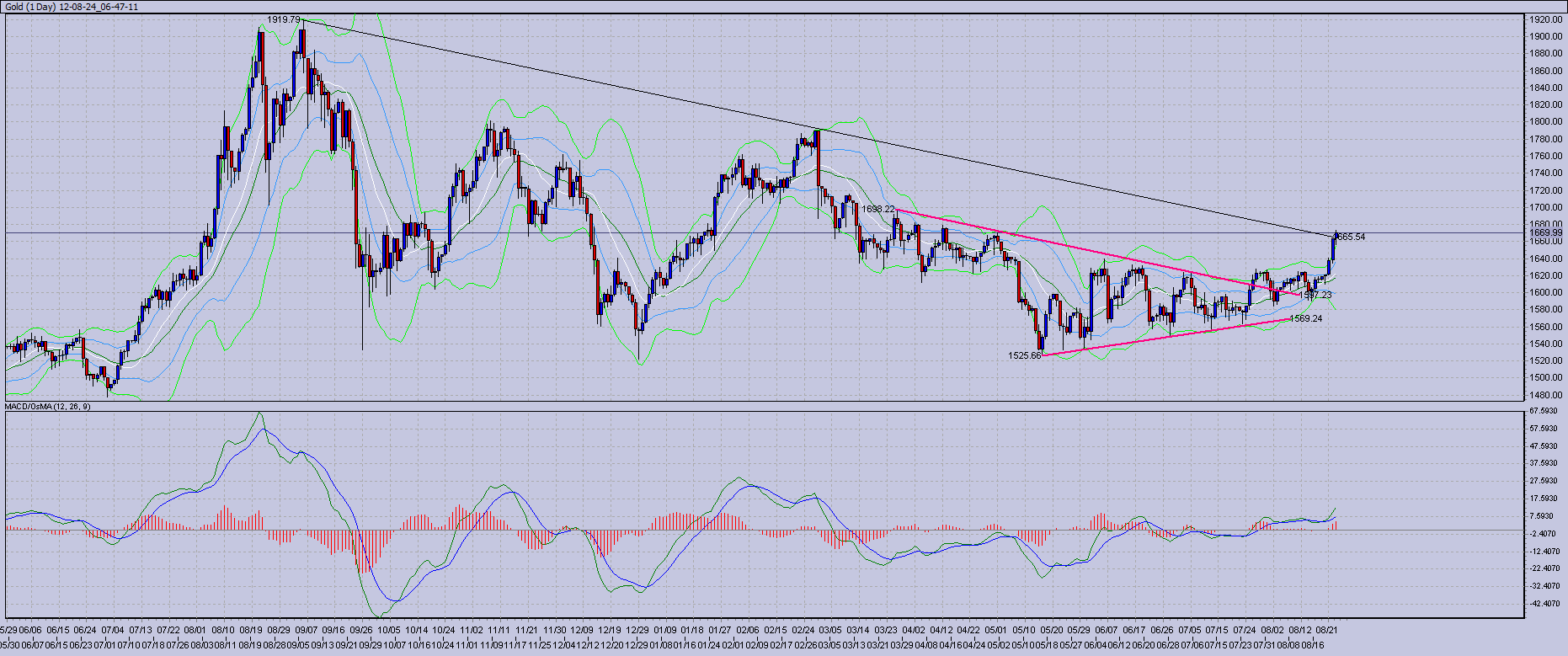Click the 1480.00 price axis tick
1568x656 pixels.
1546,395
